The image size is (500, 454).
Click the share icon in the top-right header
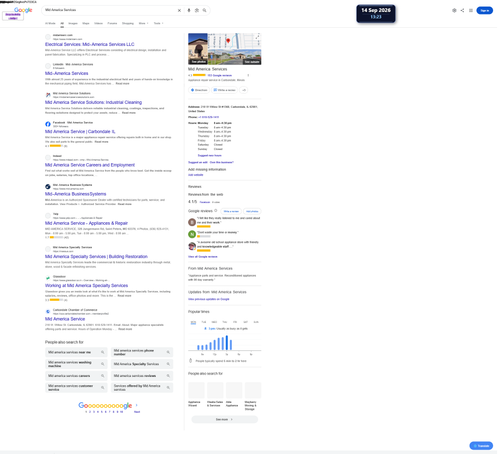pyautogui.click(x=462, y=10)
